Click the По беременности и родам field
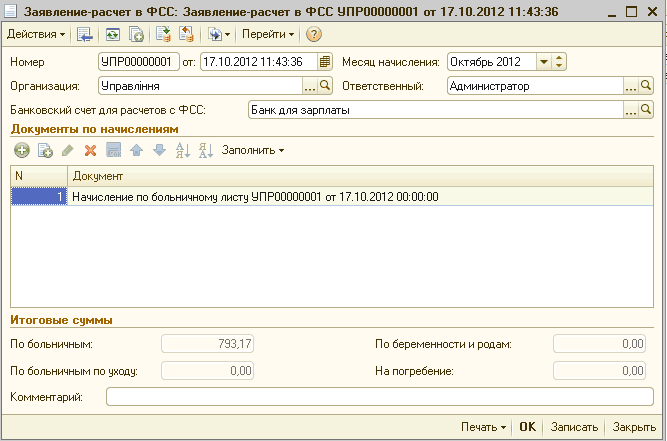The image size is (667, 441). [x=599, y=344]
